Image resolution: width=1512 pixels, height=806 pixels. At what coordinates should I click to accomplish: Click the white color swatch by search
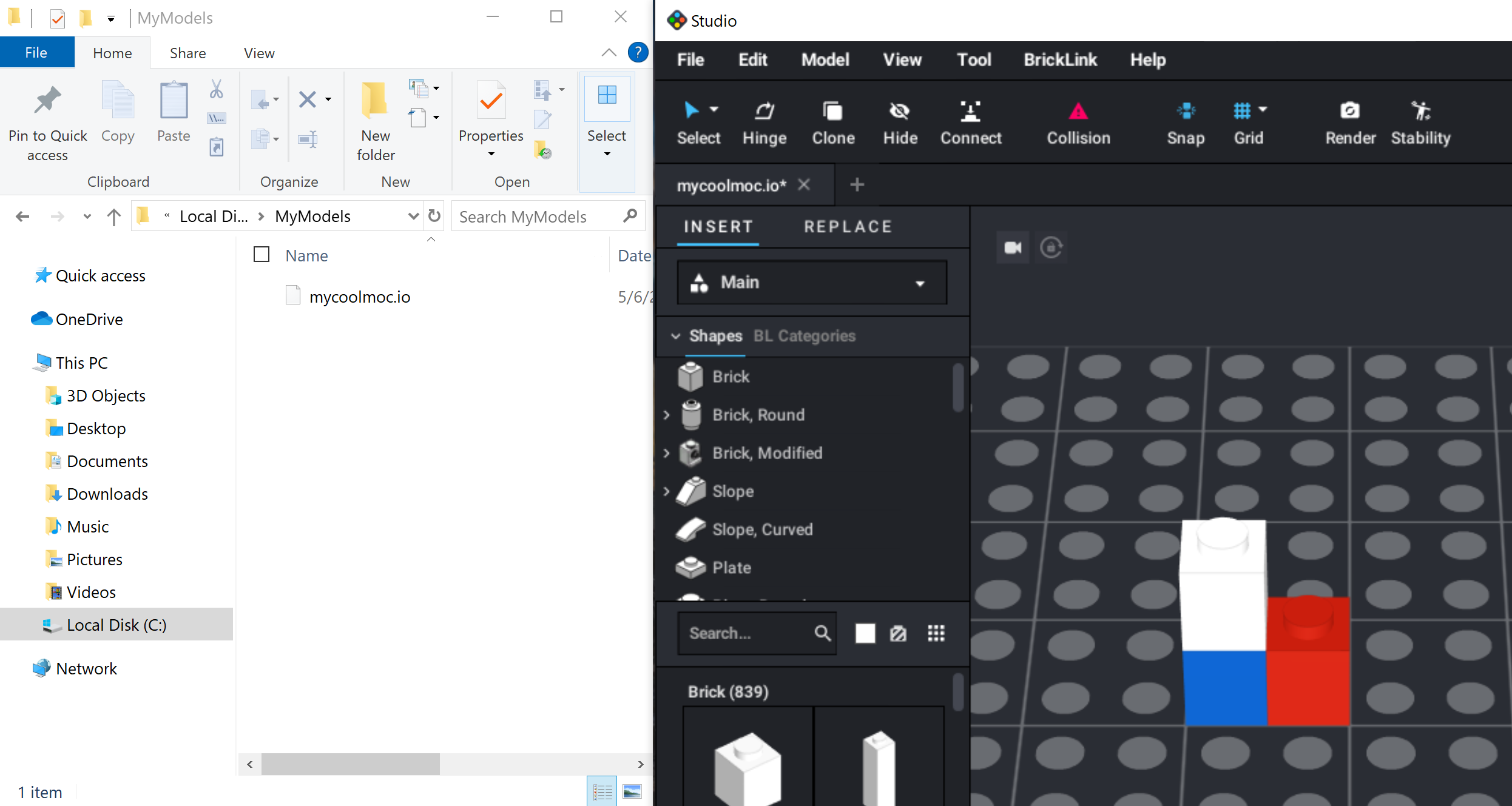(865, 633)
